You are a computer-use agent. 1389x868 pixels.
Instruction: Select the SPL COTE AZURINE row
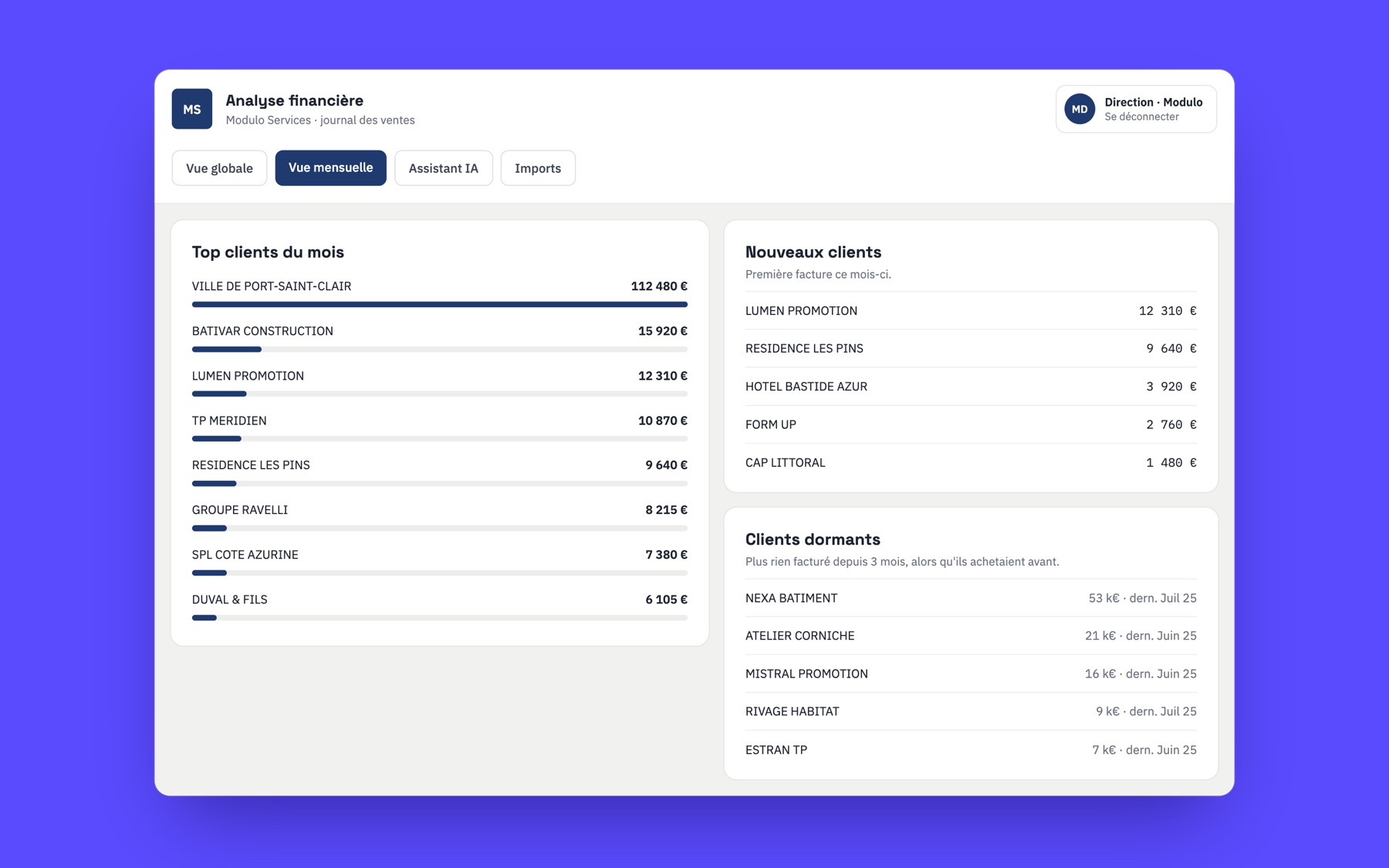(440, 562)
